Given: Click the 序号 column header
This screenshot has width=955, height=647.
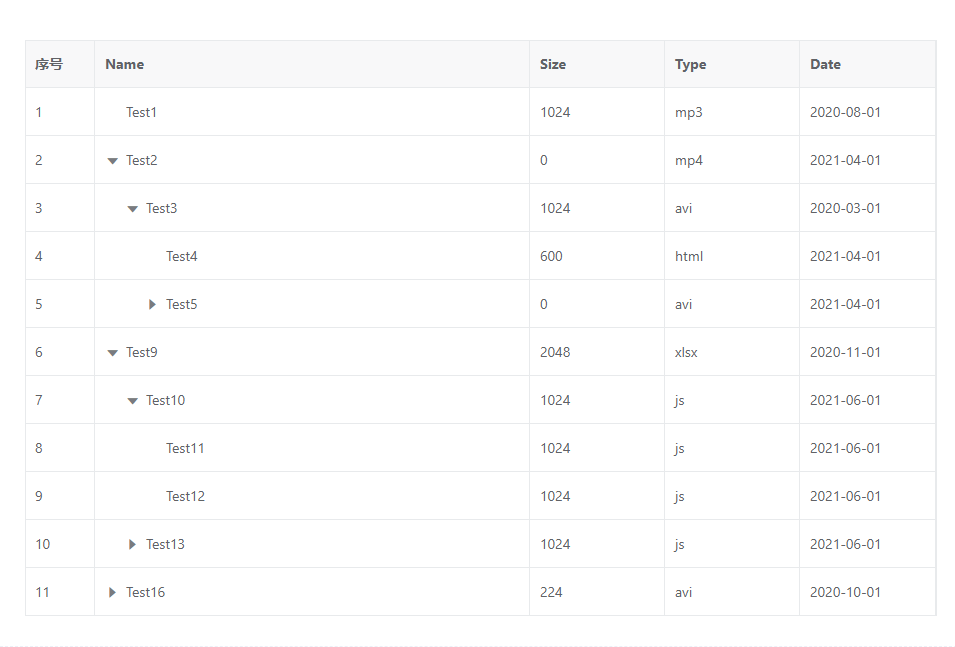Looking at the screenshot, I should (49, 64).
